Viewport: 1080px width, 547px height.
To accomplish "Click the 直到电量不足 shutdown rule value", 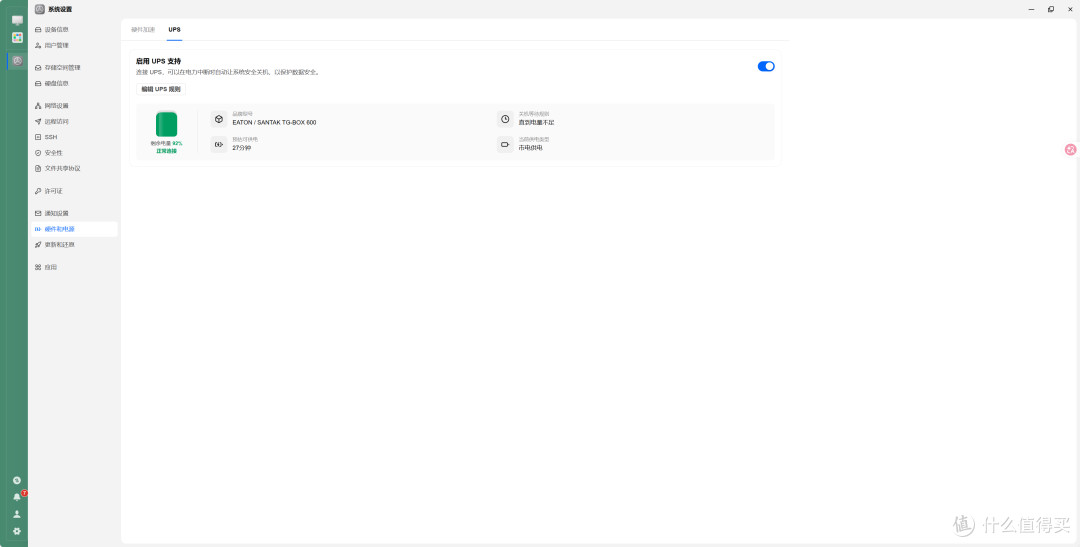I will coord(537,123).
